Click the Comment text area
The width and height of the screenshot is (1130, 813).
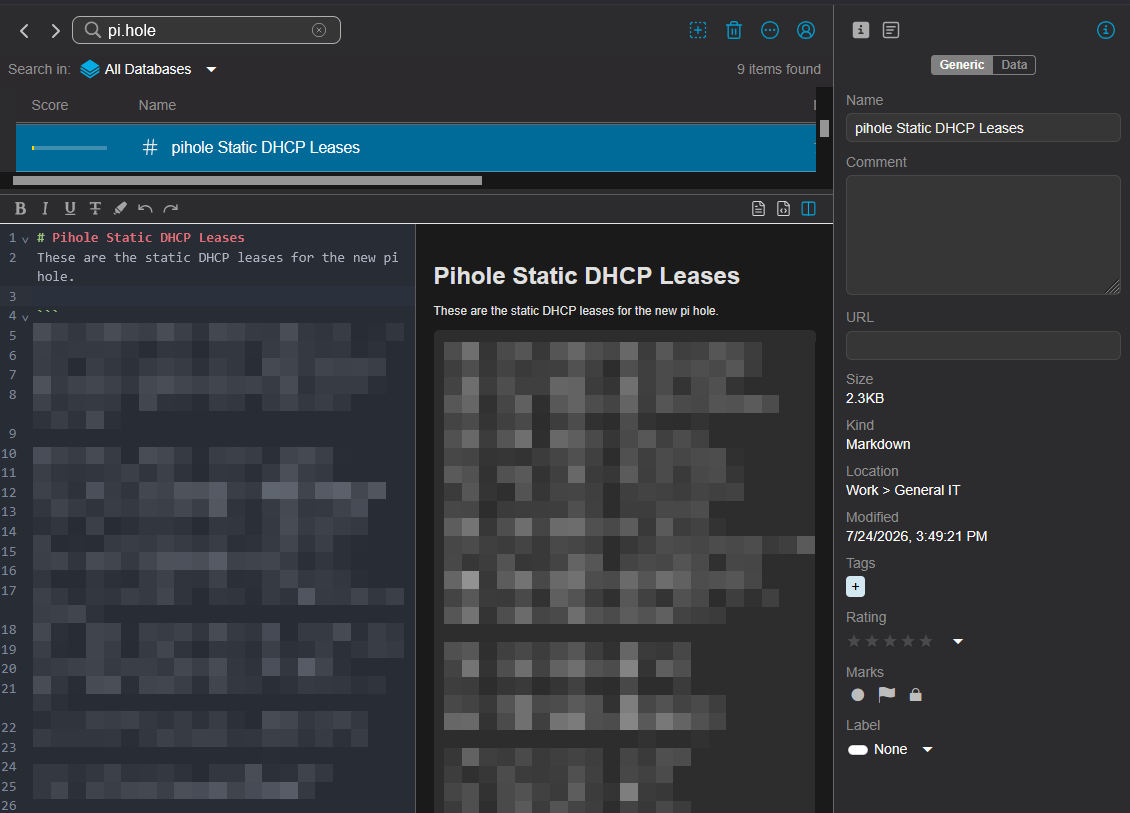[x=983, y=235]
